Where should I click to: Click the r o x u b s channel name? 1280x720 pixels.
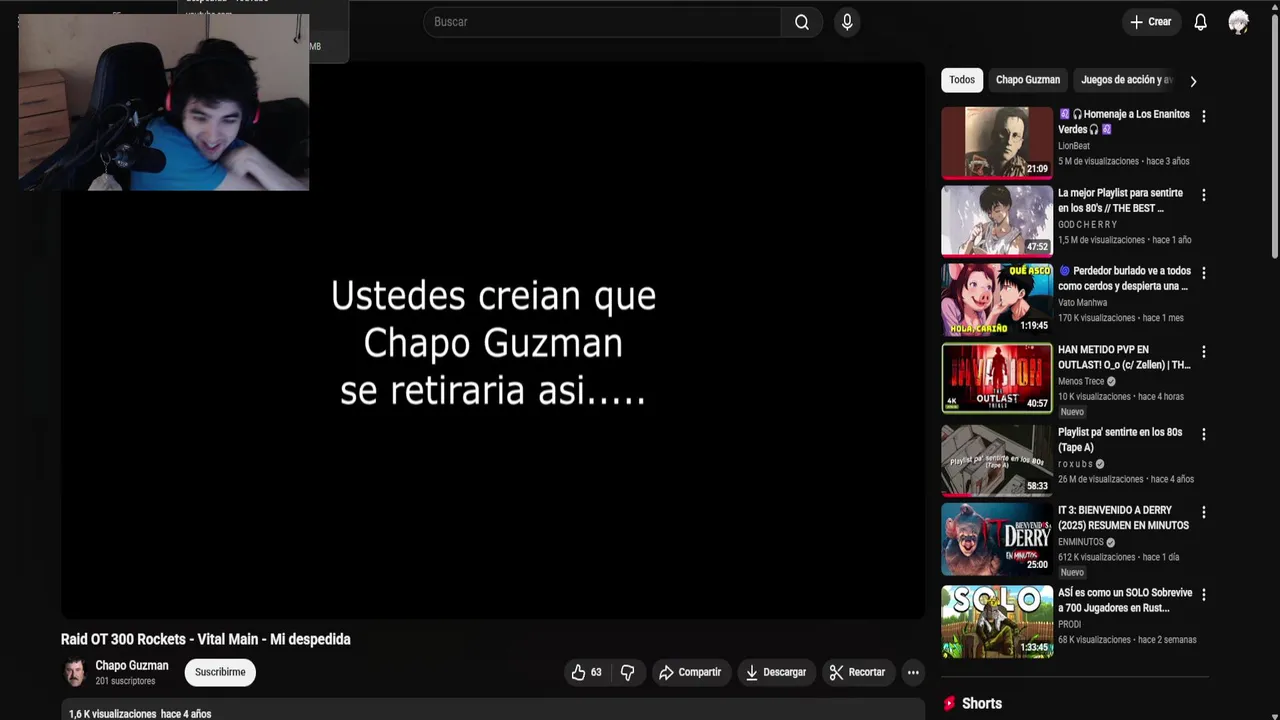(1075, 464)
